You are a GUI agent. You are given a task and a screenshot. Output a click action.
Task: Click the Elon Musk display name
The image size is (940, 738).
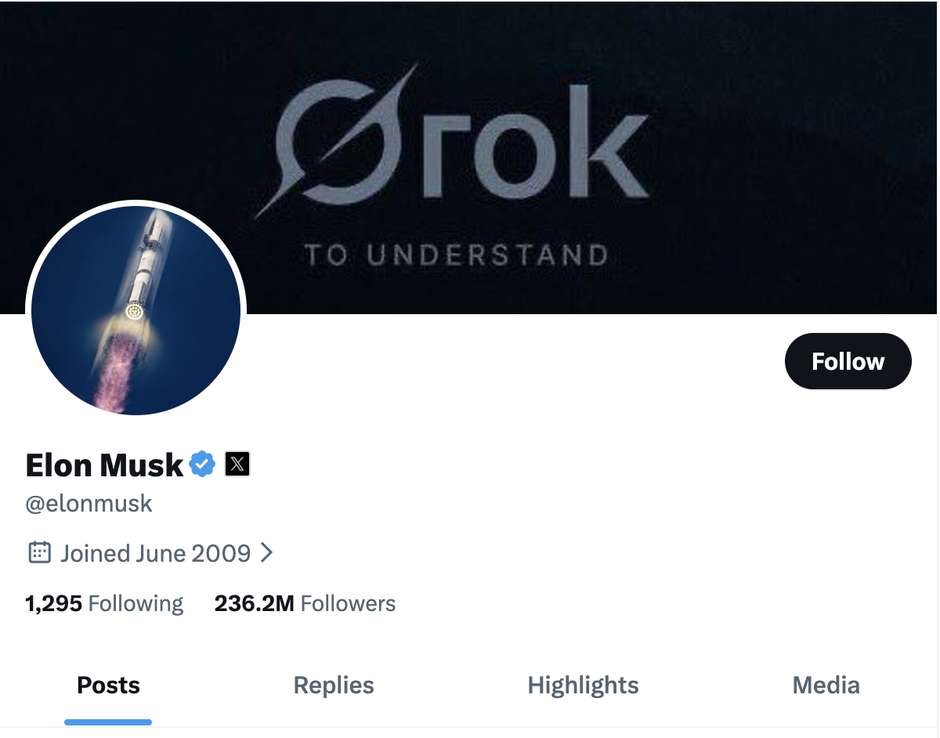pyautogui.click(x=104, y=465)
